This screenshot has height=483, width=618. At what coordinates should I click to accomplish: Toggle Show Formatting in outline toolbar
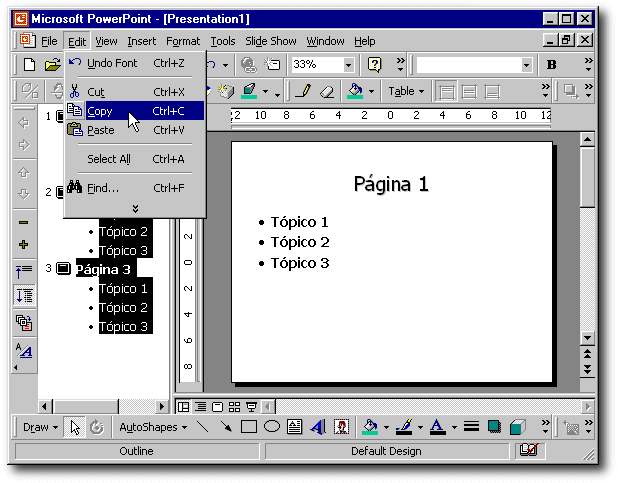click(24, 351)
